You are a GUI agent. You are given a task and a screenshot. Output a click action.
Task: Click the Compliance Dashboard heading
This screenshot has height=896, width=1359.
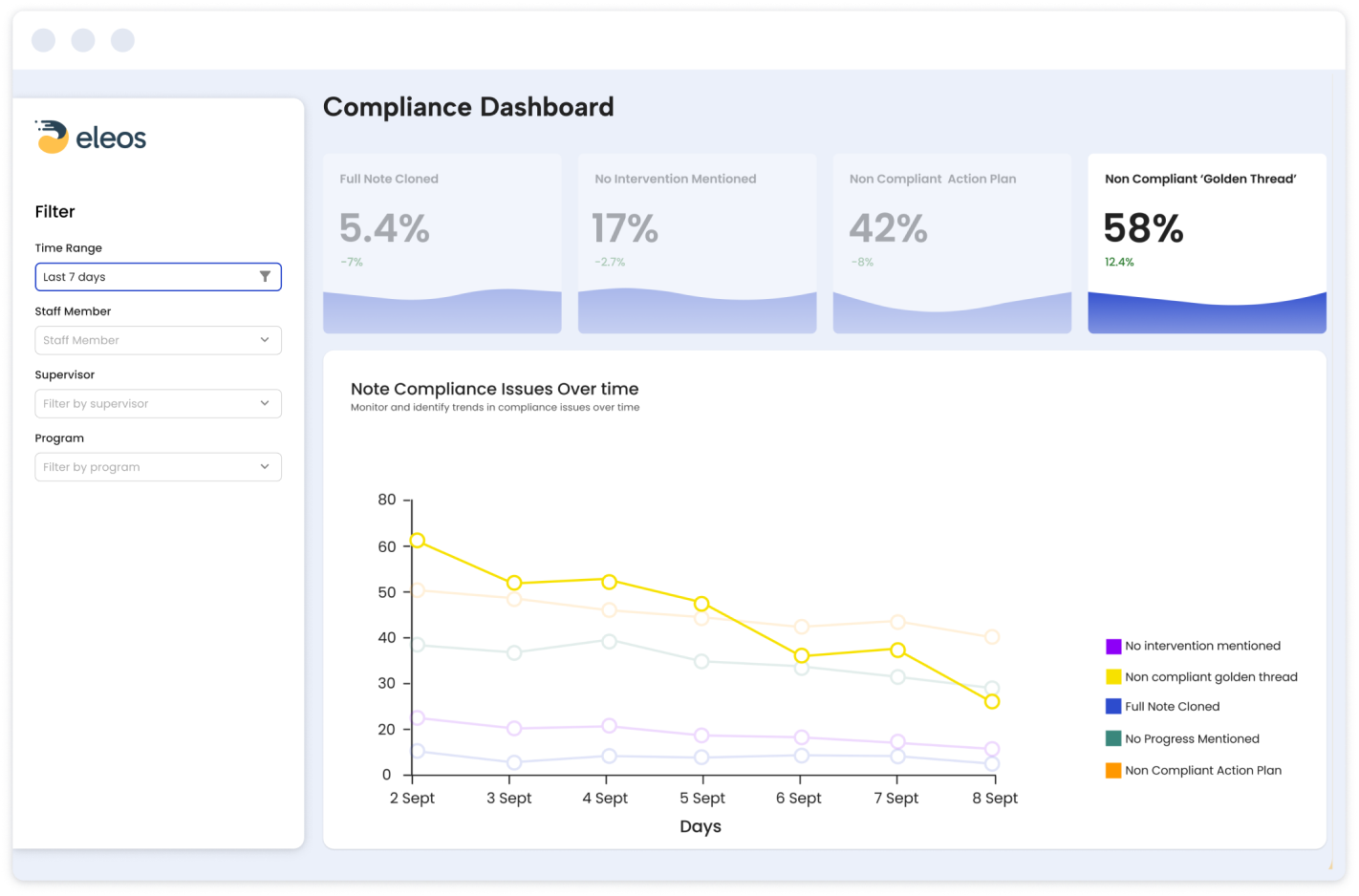[x=468, y=107]
